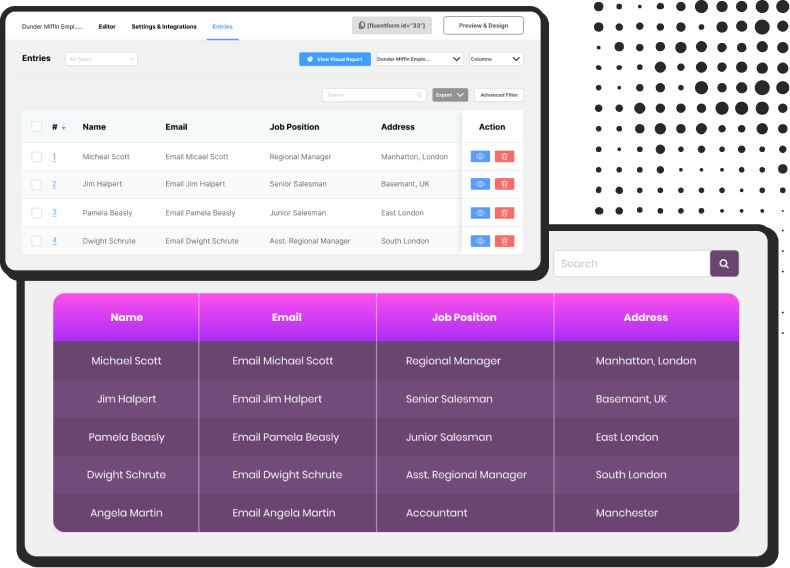The image size is (790, 568).
Task: Open entry number 1 link
Action: coord(54,157)
